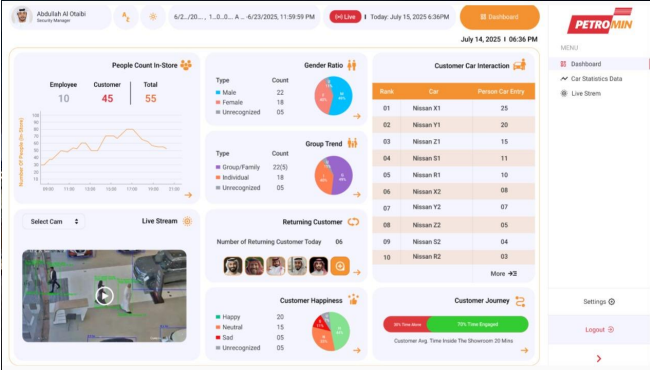Select Car Statistics Data menu item
Viewport: 650px width, 370px height.
click(592, 79)
